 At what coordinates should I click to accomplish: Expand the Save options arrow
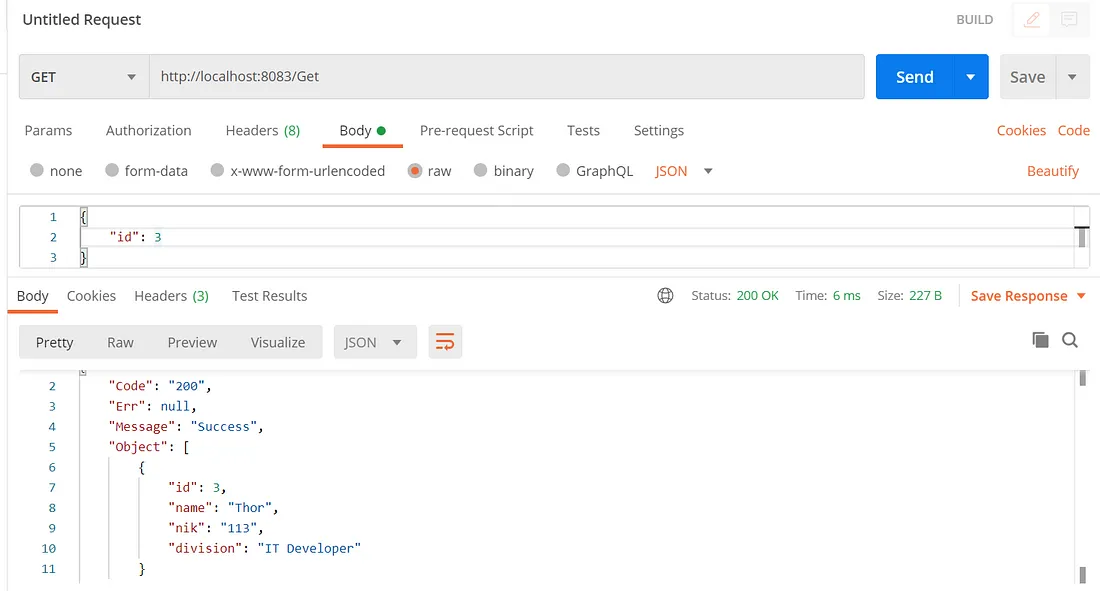(x=1073, y=77)
